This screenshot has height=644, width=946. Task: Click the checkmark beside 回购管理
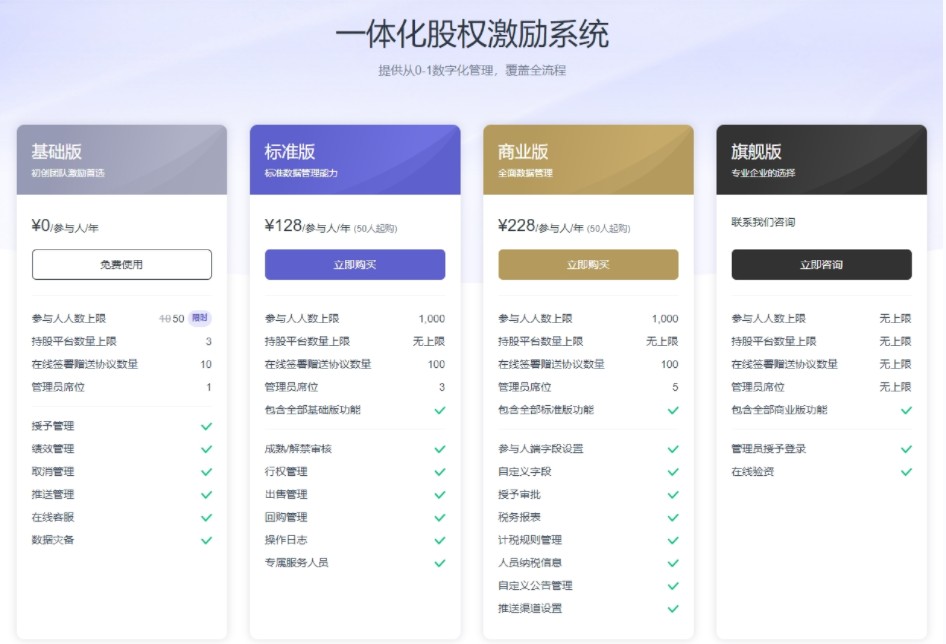tap(440, 517)
